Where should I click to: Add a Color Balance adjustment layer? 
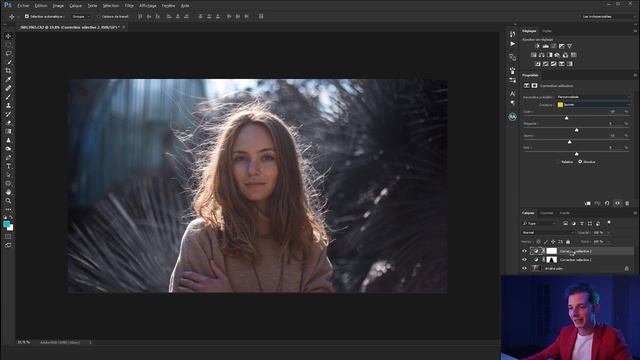tap(542, 55)
